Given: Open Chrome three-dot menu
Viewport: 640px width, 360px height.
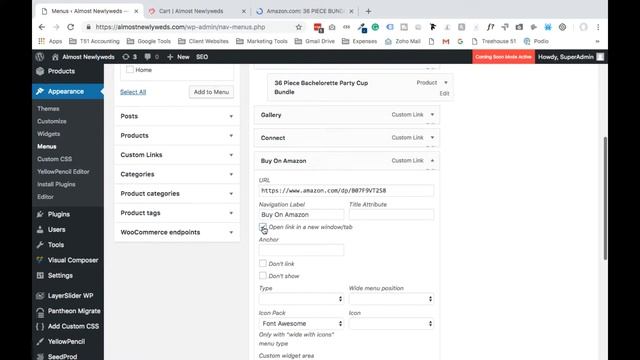Looking at the screenshot, I should [598, 27].
